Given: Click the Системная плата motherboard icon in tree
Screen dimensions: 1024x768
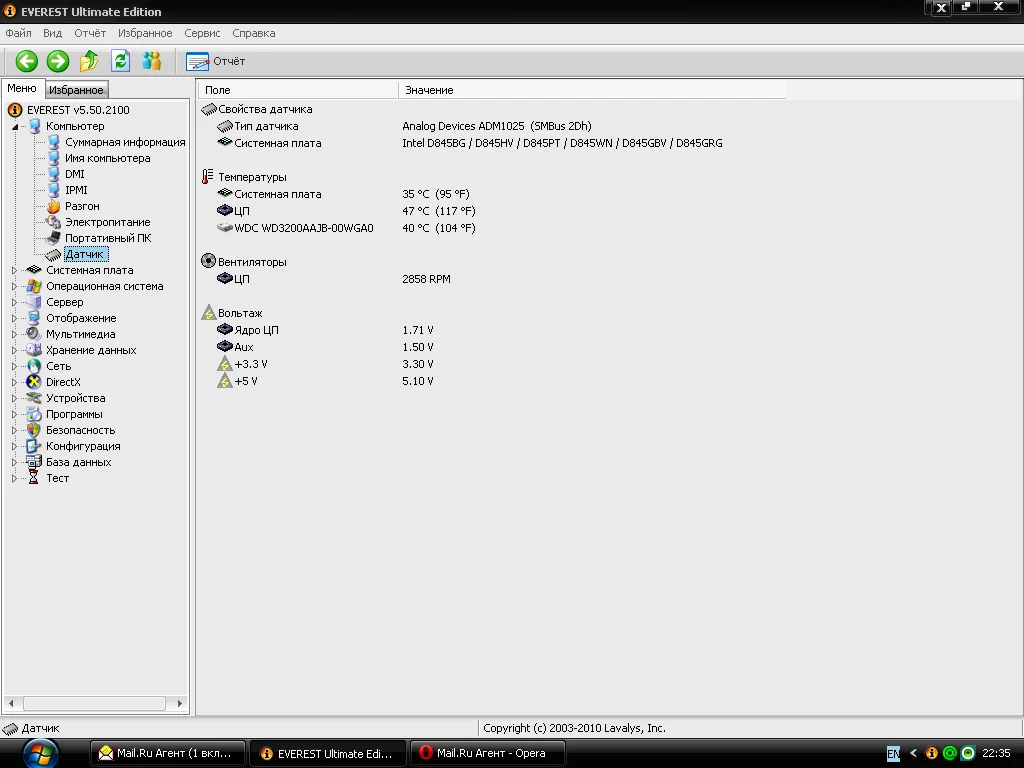Looking at the screenshot, I should [33, 270].
